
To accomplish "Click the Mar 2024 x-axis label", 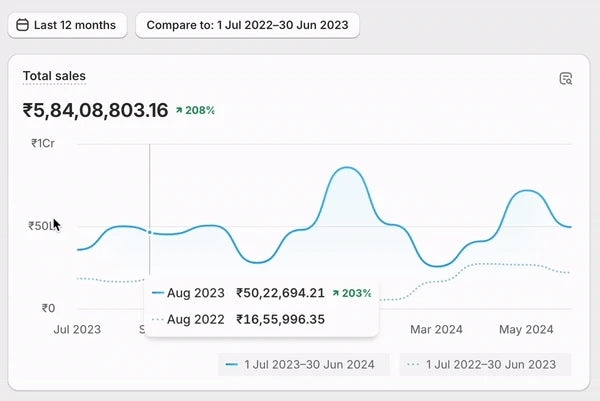I will [436, 329].
